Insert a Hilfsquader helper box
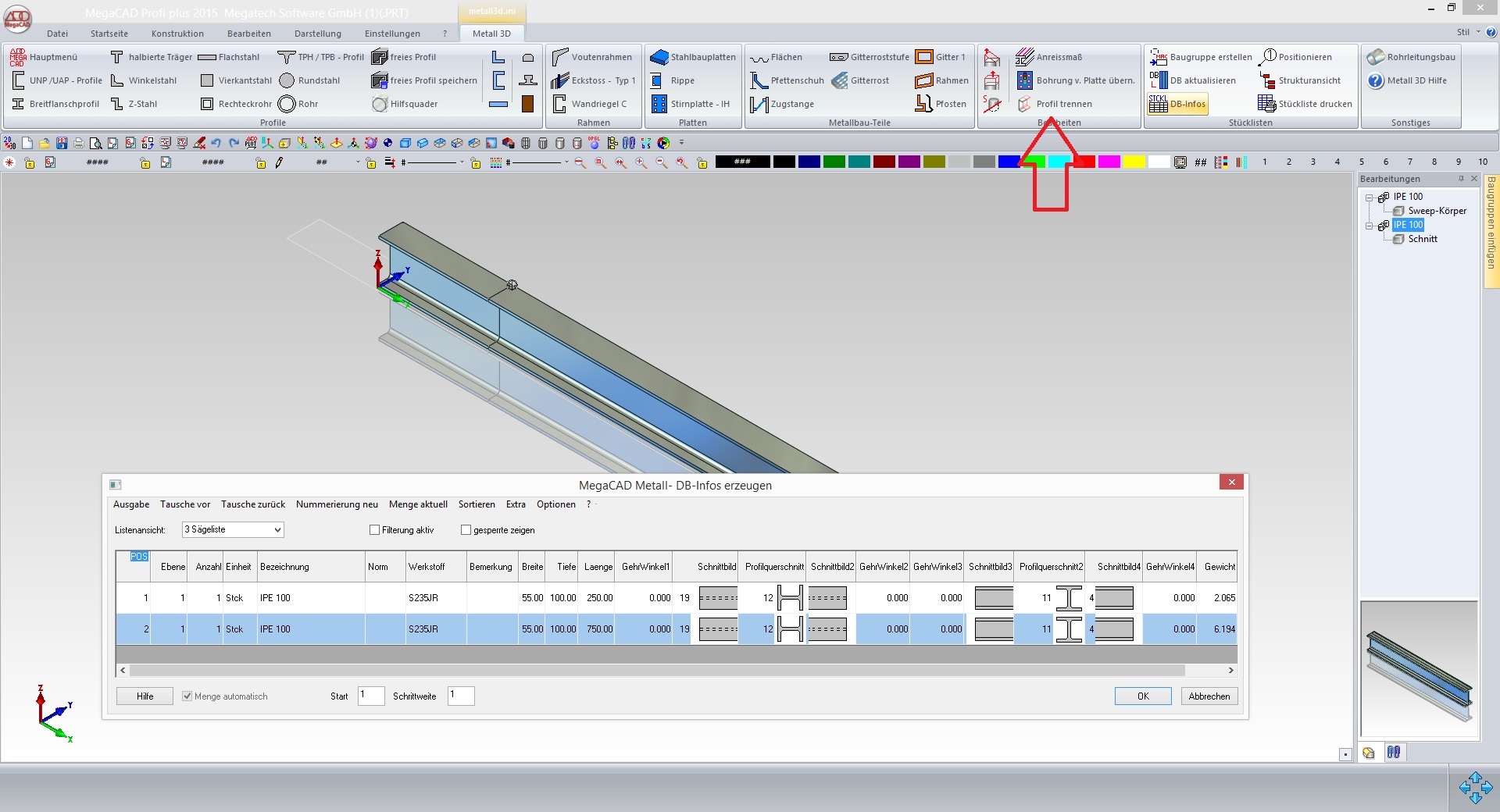Viewport: 1500px width, 812px height. (x=405, y=104)
